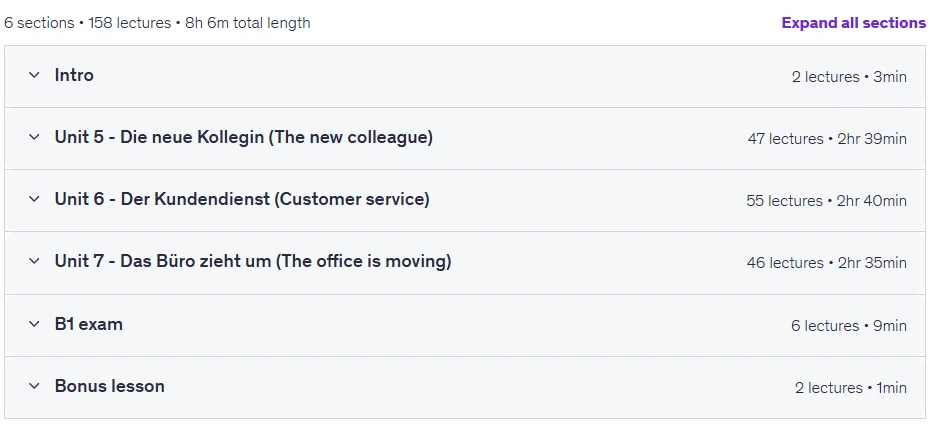
Task: Click 55 lectures • 2hr 40min label
Action: (x=826, y=201)
